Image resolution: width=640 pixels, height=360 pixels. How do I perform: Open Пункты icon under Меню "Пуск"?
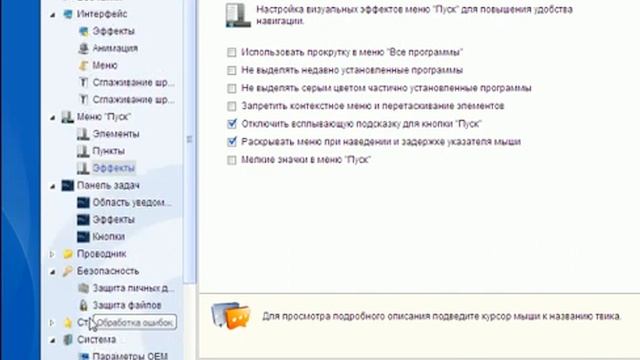coord(83,151)
